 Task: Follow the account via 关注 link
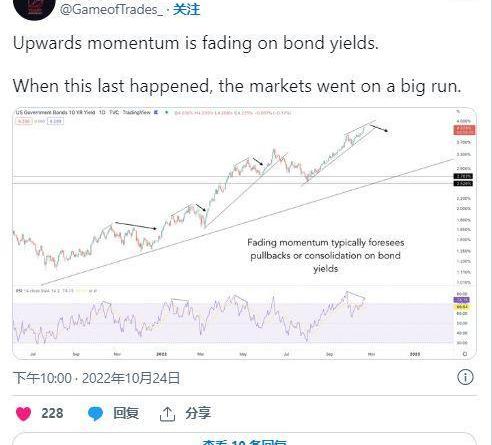(x=186, y=9)
